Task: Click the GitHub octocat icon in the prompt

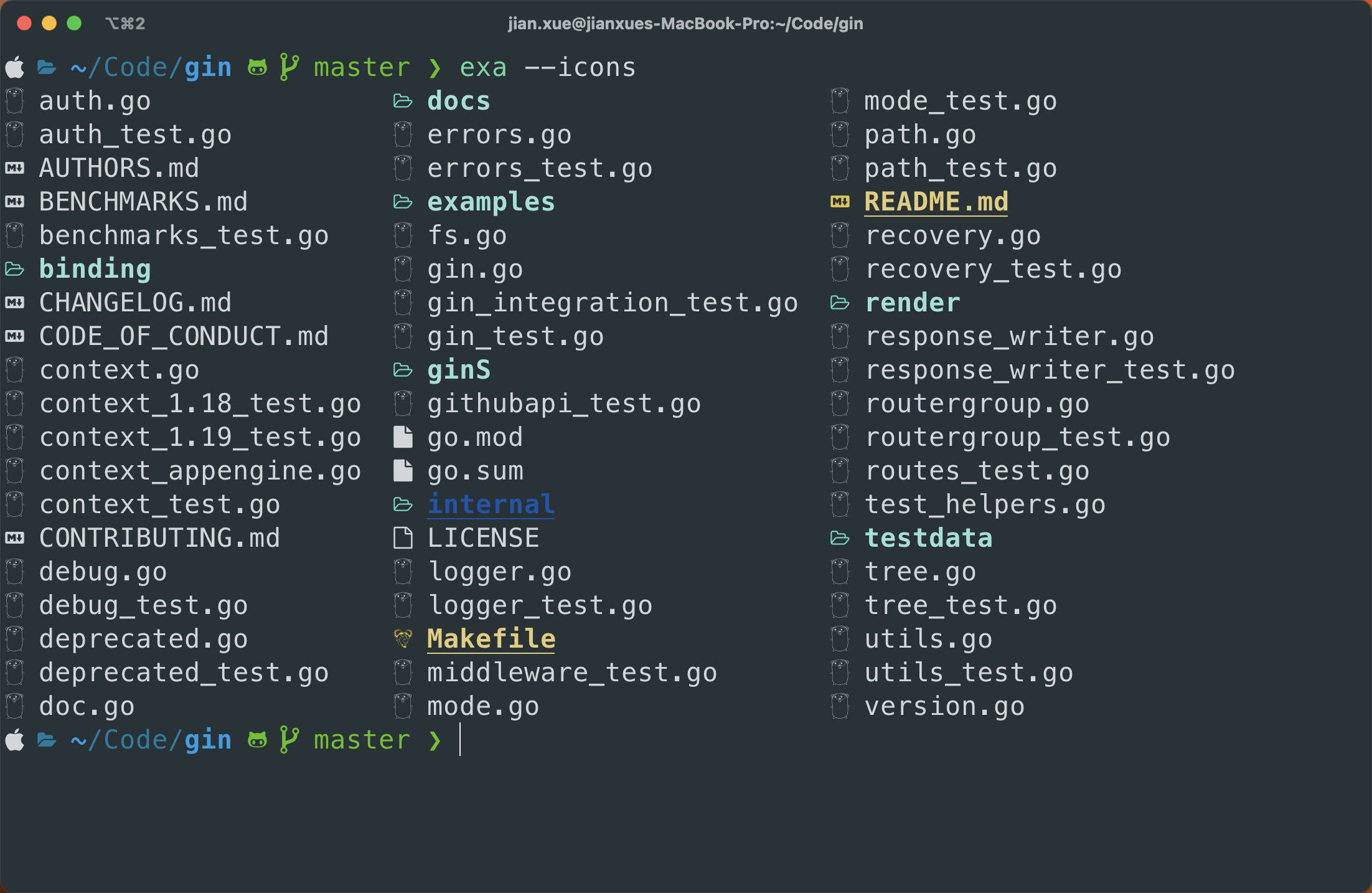Action: 257,67
